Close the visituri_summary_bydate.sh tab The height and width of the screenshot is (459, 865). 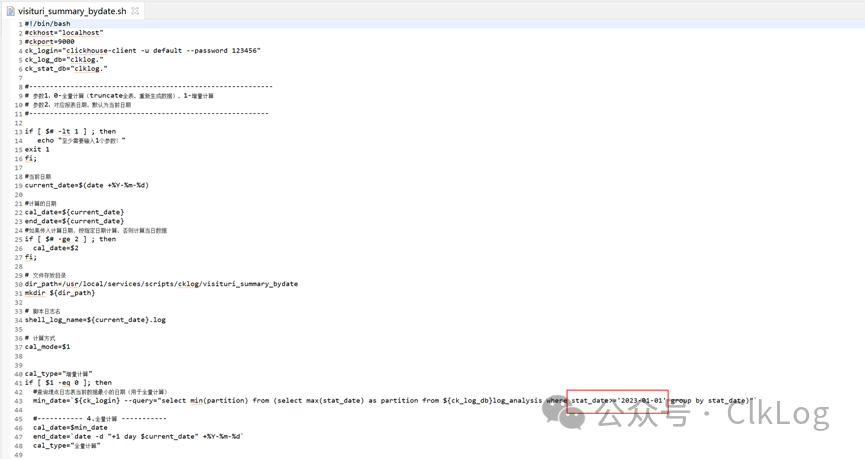coord(135,10)
